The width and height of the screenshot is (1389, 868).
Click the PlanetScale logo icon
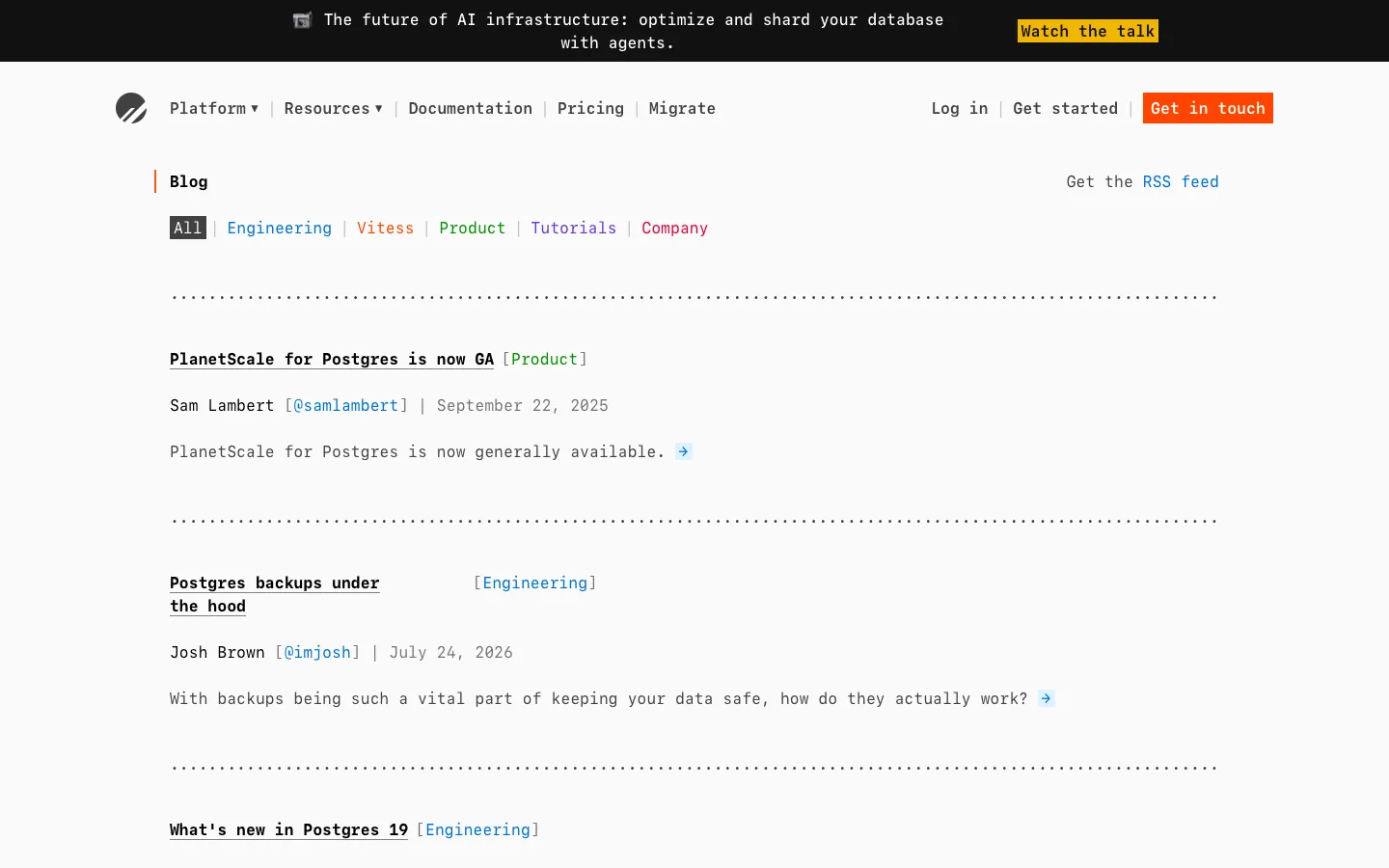tap(131, 108)
